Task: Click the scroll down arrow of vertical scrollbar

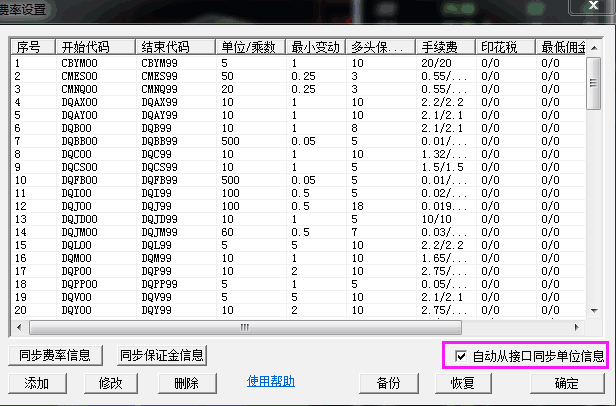Action: (x=594, y=310)
